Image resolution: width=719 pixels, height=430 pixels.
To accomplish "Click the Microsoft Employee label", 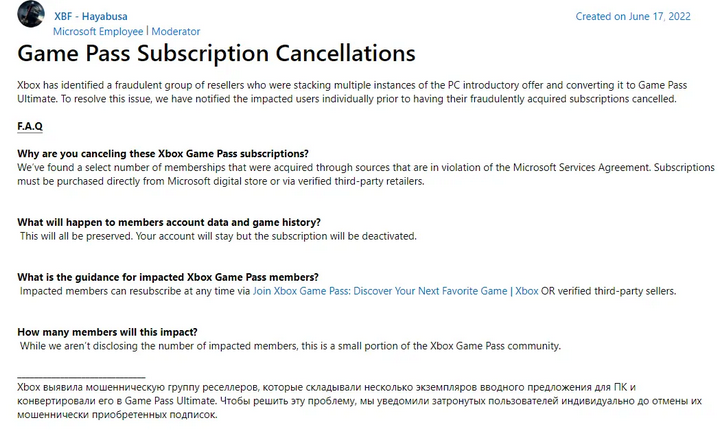I will click(98, 32).
